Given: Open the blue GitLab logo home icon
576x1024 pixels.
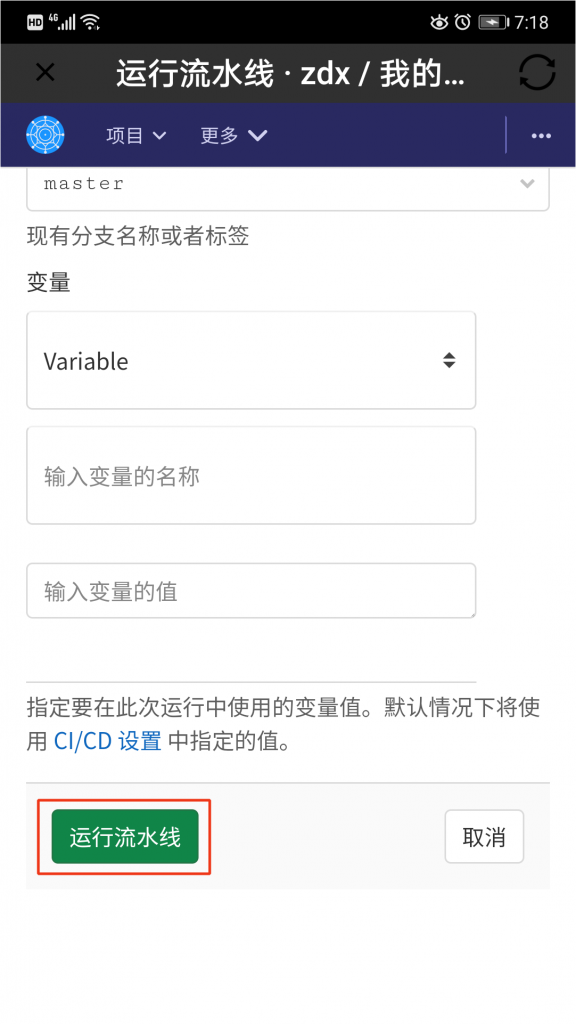Looking at the screenshot, I should click(x=45, y=135).
